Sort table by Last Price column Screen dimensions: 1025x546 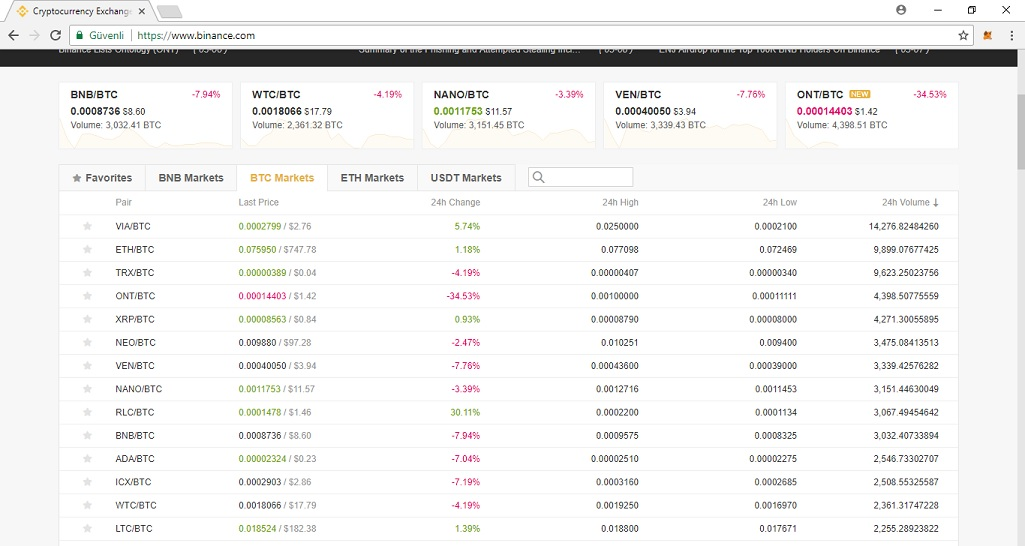click(x=258, y=203)
